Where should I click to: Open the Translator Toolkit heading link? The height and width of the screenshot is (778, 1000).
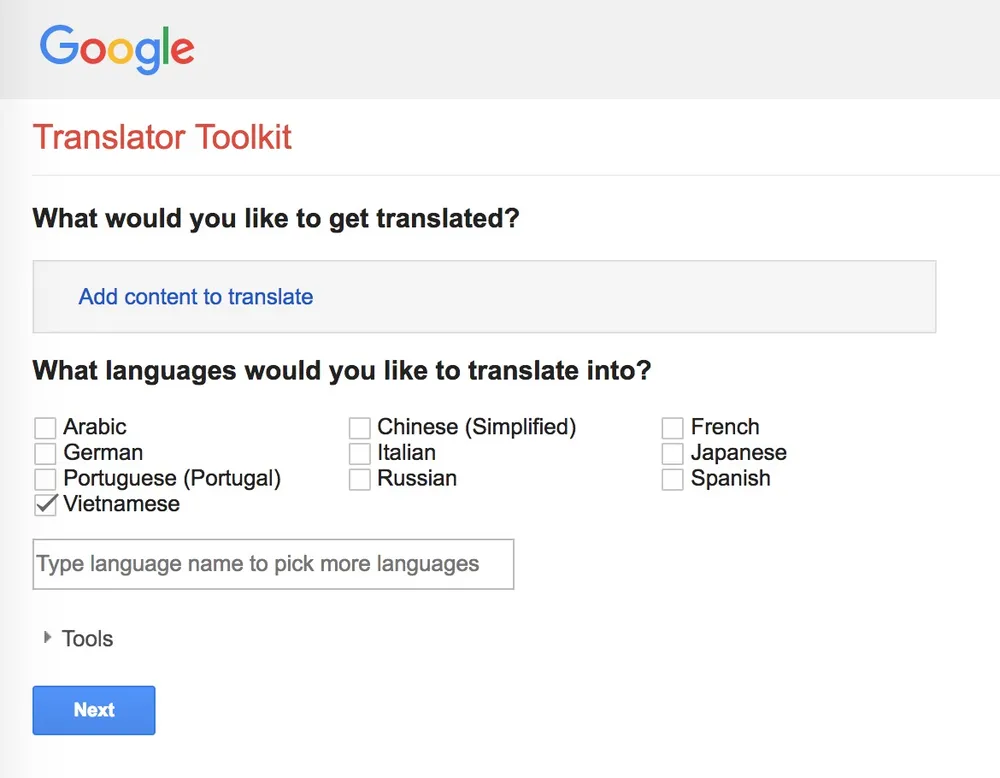coord(162,137)
